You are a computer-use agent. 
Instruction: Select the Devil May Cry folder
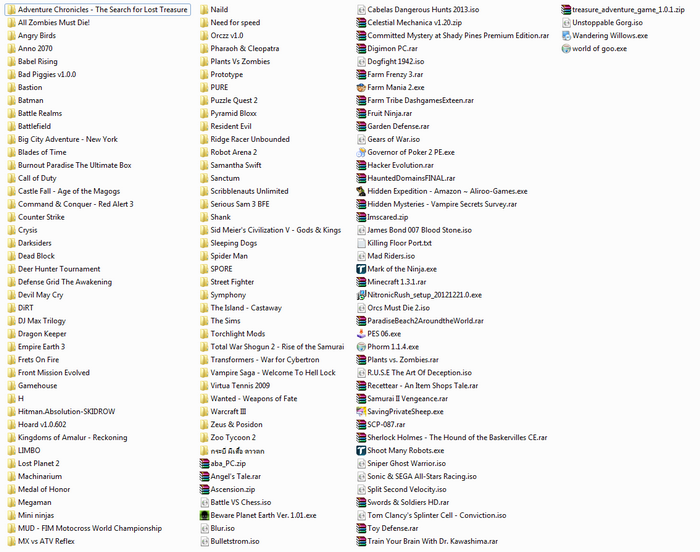(x=41, y=295)
